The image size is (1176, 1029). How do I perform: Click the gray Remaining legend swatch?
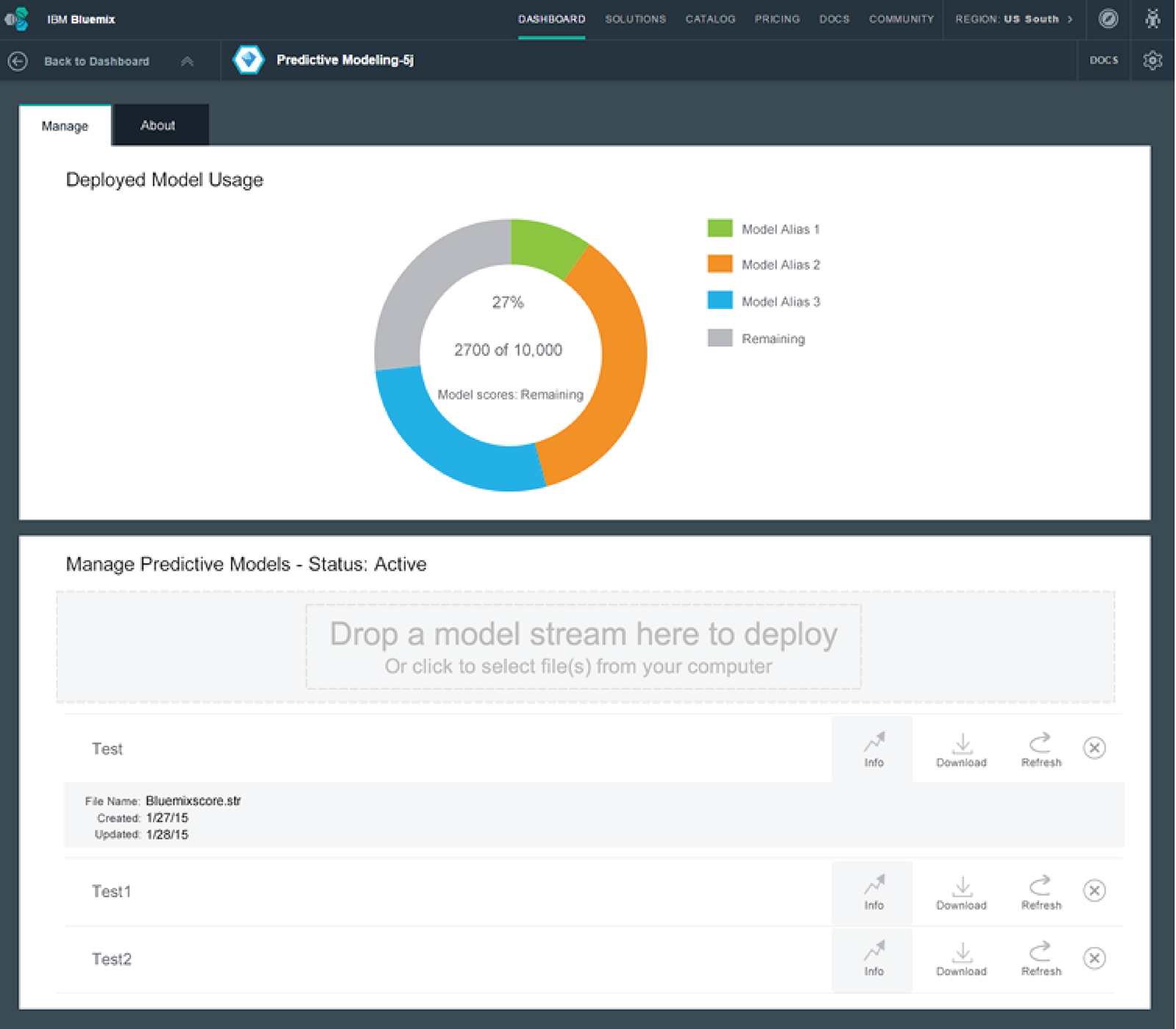[x=720, y=337]
